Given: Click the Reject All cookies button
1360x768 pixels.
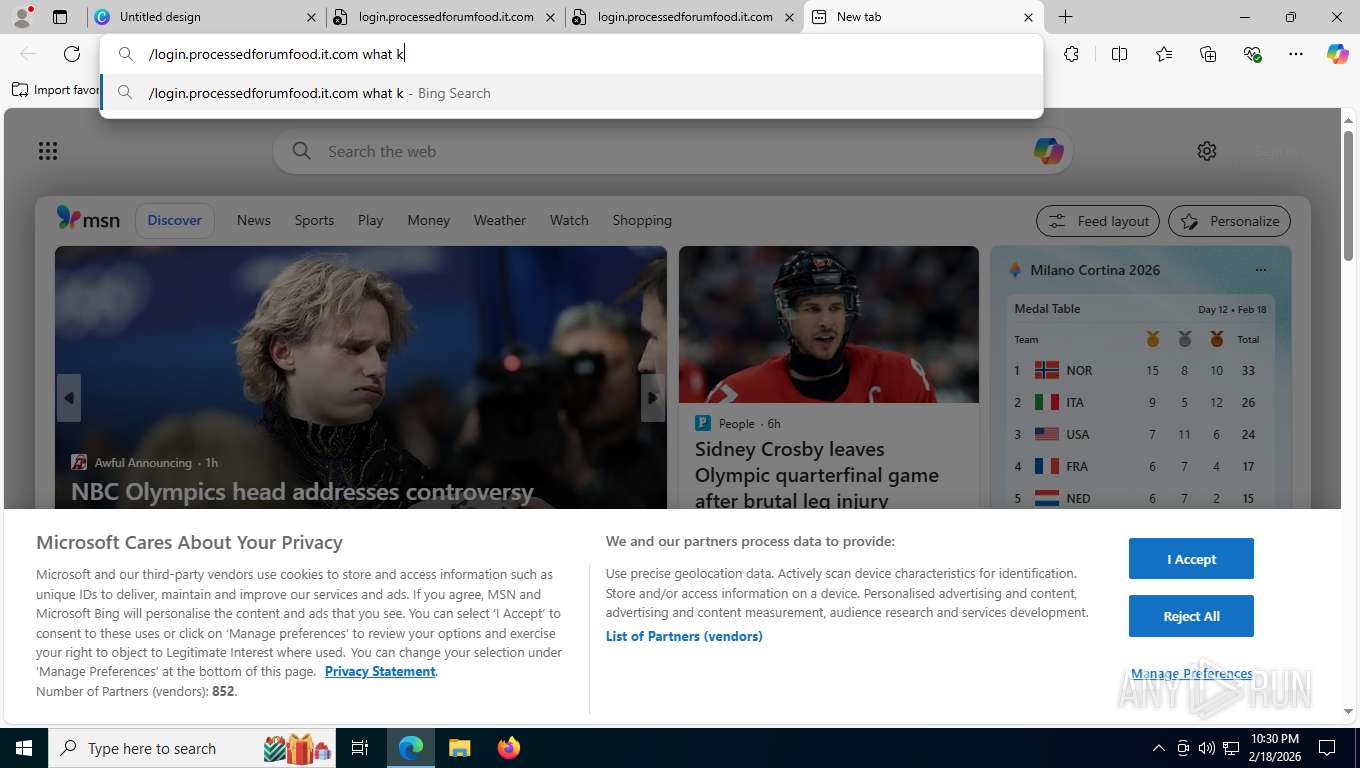Looking at the screenshot, I should (1191, 616).
